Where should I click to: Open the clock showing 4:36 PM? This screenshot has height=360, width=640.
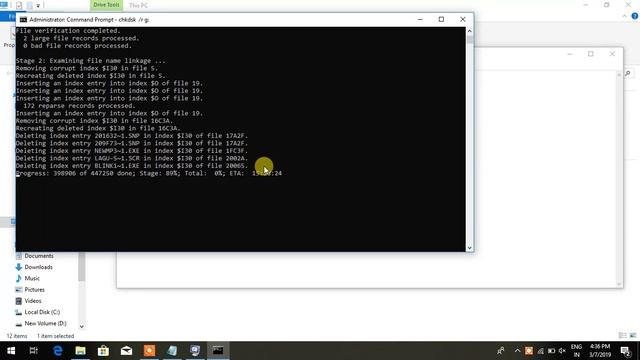tap(600, 351)
